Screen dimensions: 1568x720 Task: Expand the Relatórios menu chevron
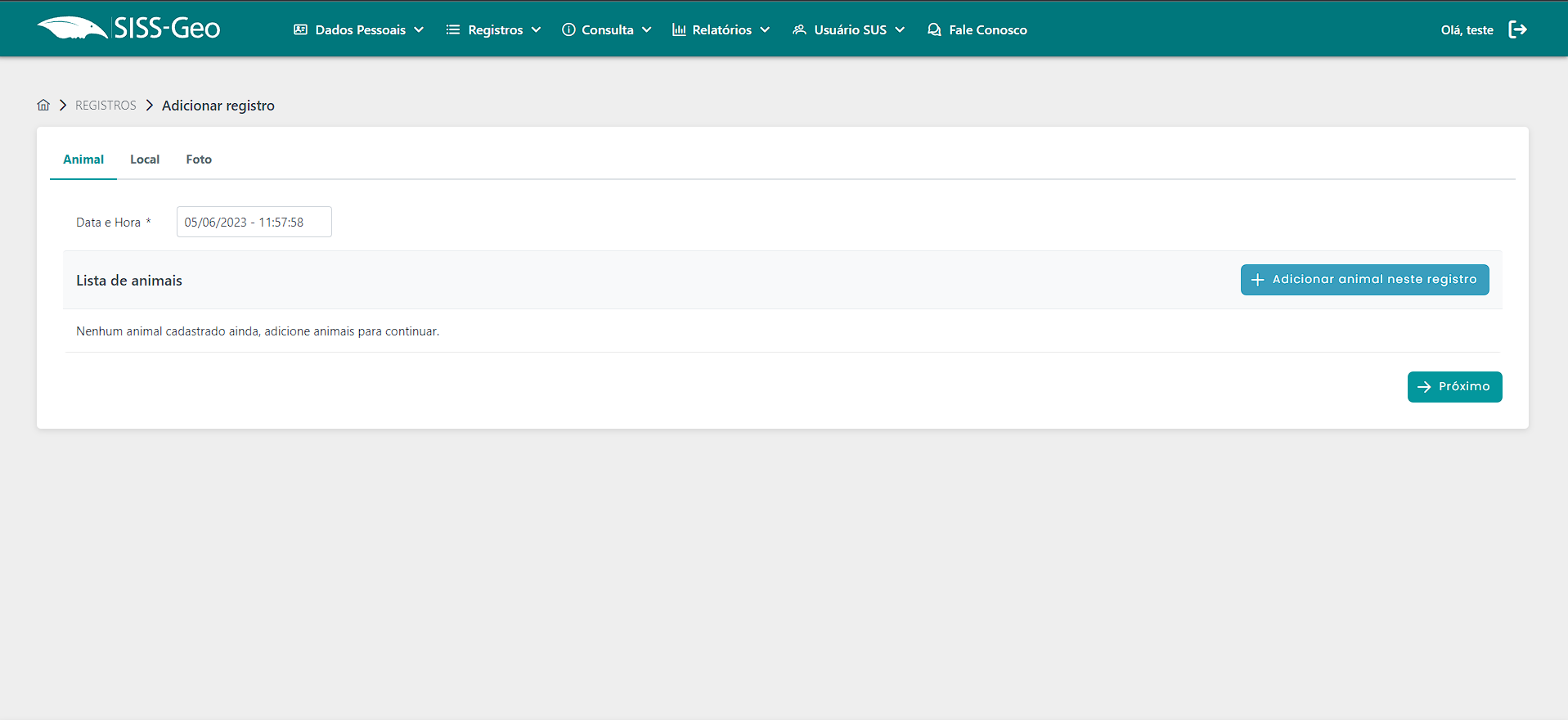pos(765,29)
